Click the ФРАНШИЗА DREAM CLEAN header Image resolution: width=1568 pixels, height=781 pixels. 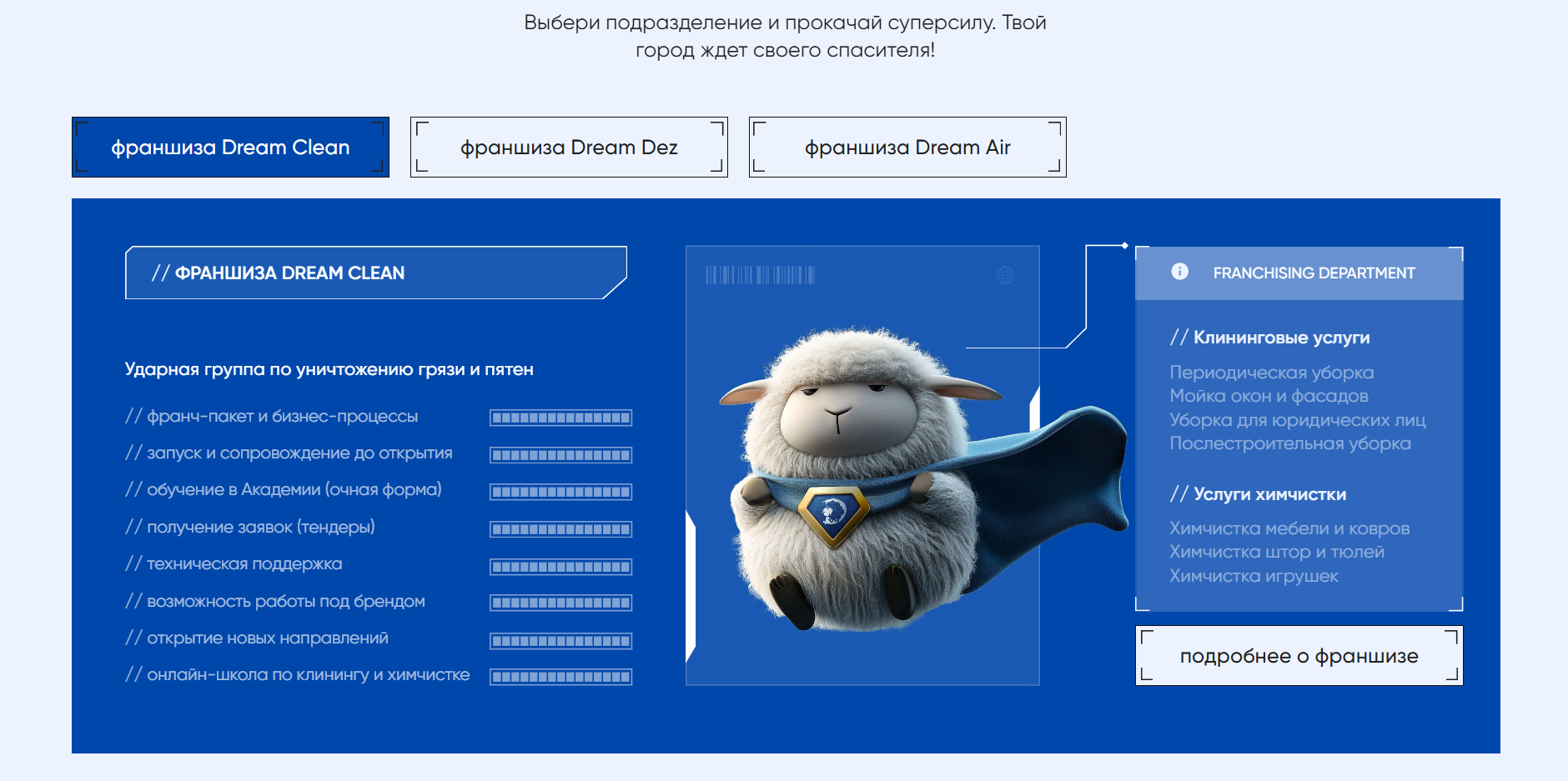click(x=376, y=273)
